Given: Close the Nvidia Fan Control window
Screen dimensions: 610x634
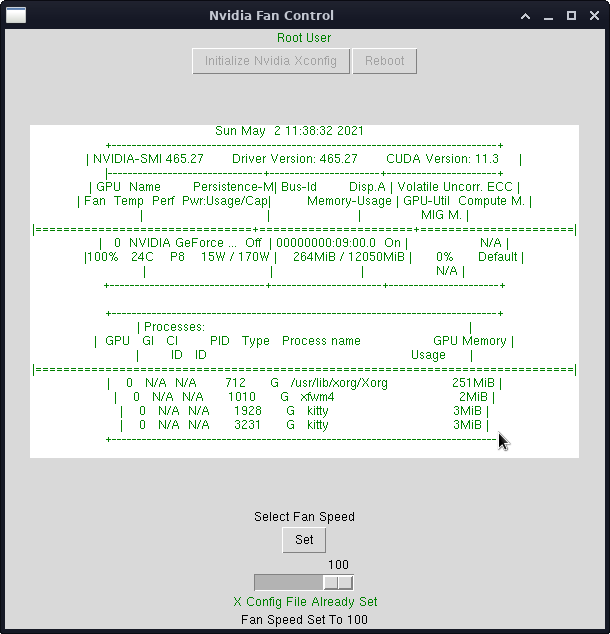Looking at the screenshot, I should [594, 16].
